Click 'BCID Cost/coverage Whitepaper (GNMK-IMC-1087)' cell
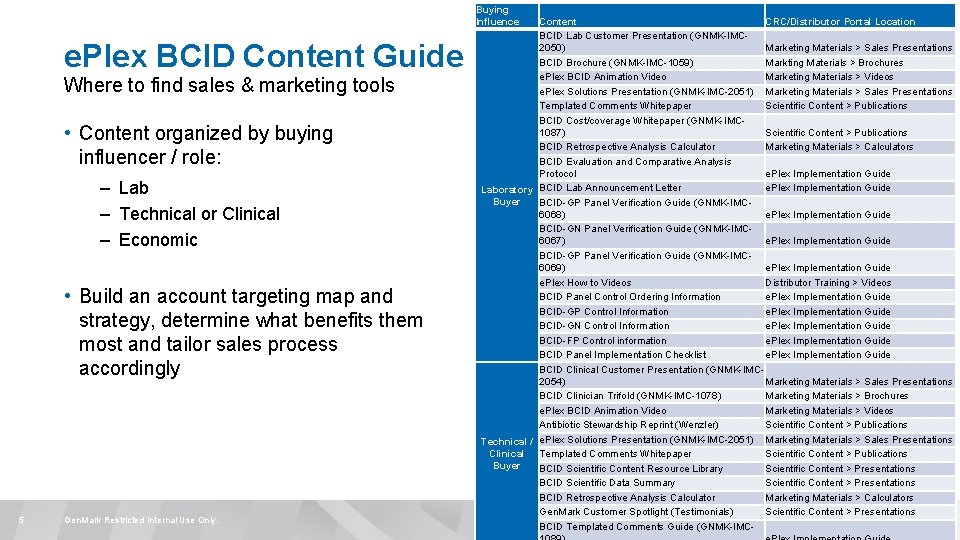Screen dimensions: 960x540 point(651,127)
